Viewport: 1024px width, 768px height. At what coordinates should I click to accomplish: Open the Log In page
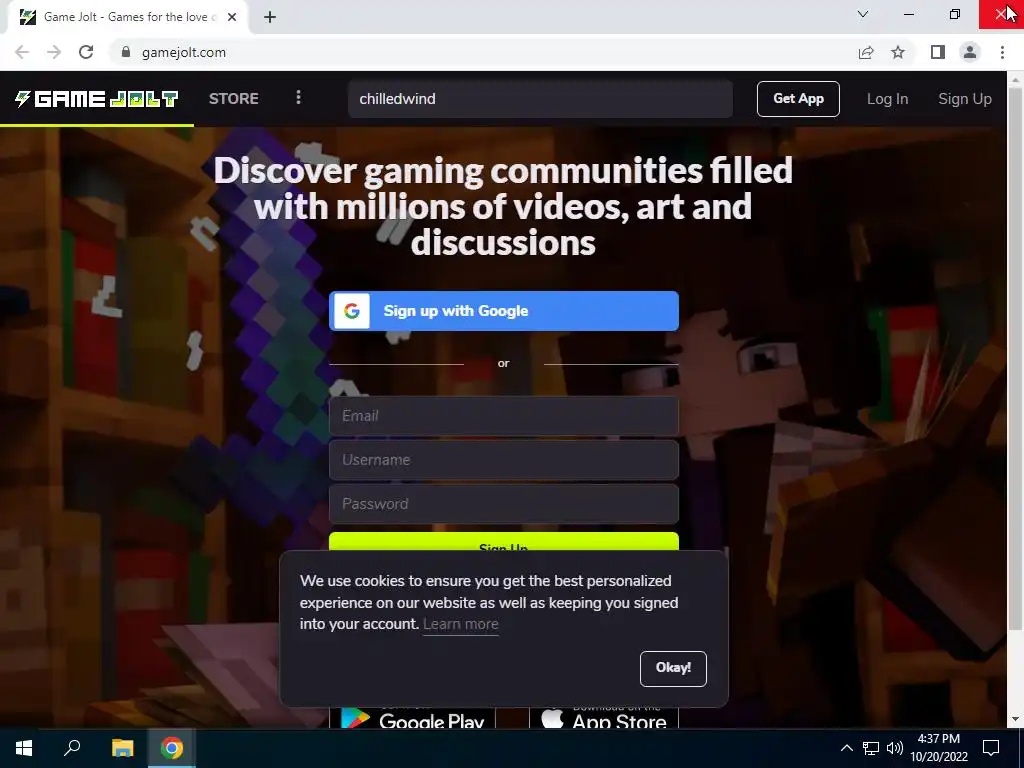[x=887, y=99]
